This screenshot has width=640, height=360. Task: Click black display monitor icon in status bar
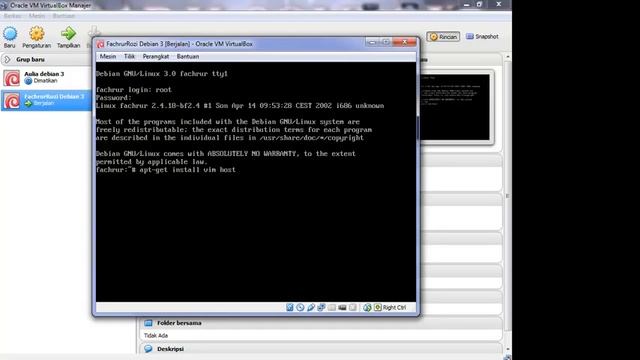tap(342, 307)
